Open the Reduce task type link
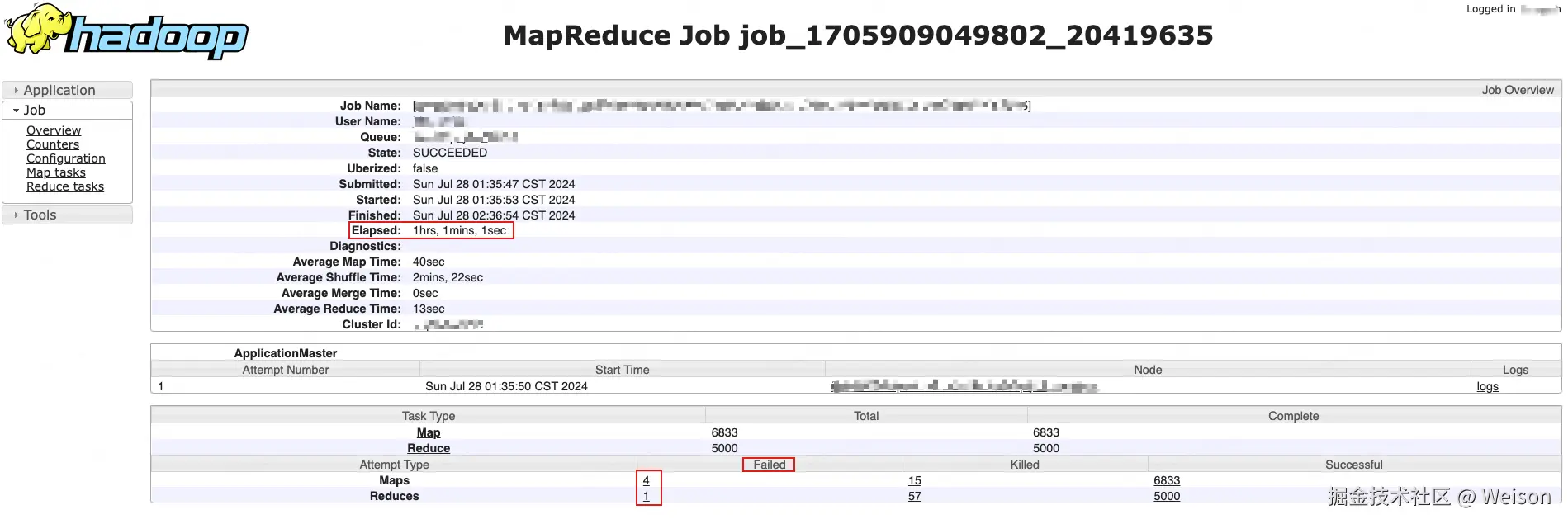1568x524 pixels. 429,448
